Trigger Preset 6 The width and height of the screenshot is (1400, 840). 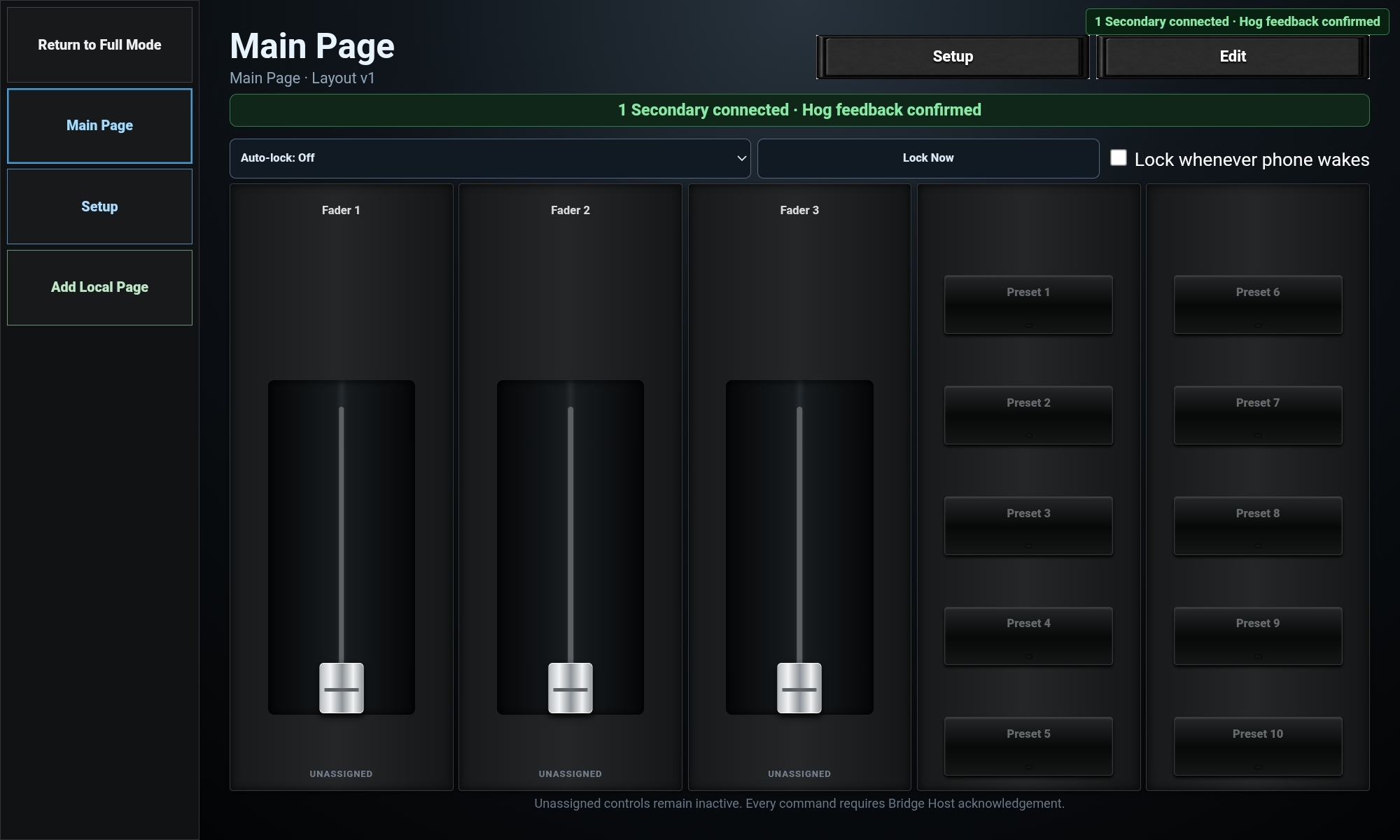pos(1258,304)
